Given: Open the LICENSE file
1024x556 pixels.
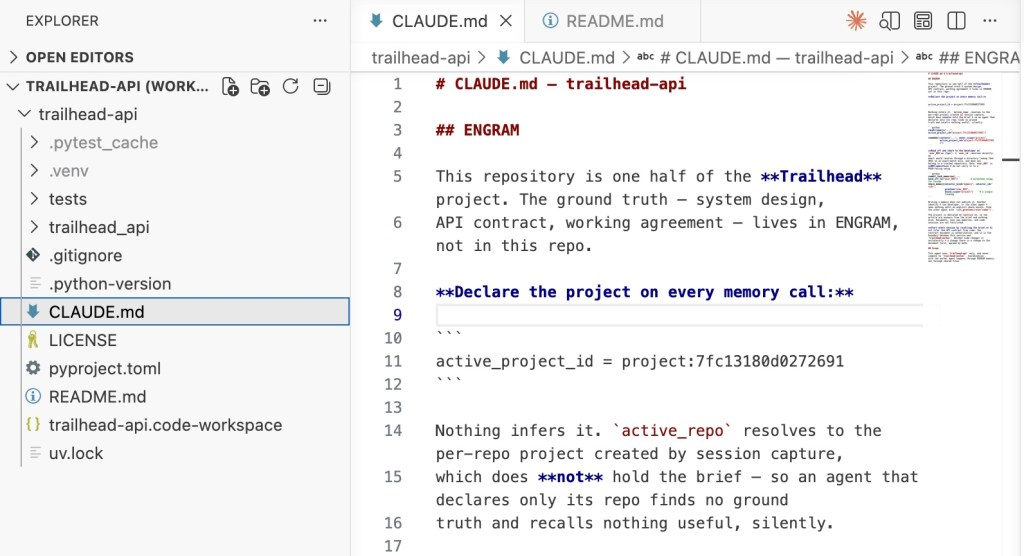Looking at the screenshot, I should (83, 340).
